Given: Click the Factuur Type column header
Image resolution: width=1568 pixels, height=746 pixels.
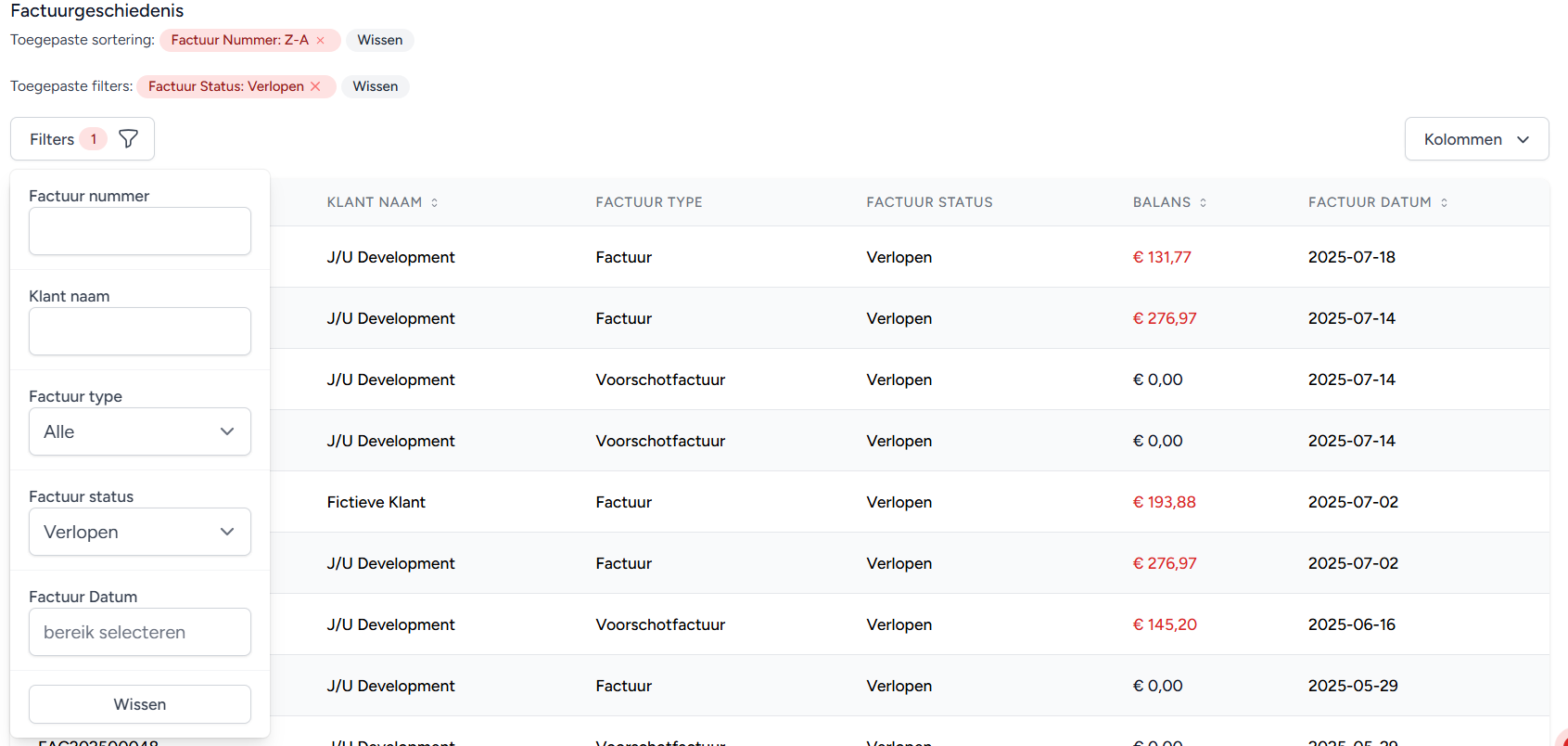Looking at the screenshot, I should click(648, 202).
